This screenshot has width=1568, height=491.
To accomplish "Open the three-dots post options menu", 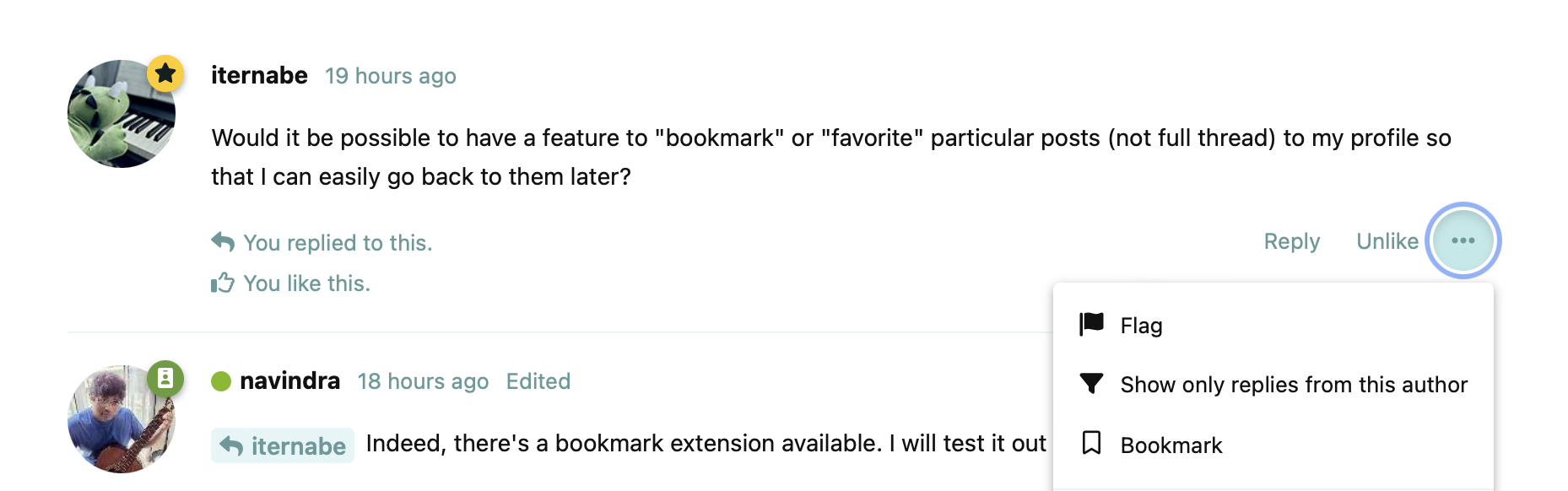I will pos(1463,240).
